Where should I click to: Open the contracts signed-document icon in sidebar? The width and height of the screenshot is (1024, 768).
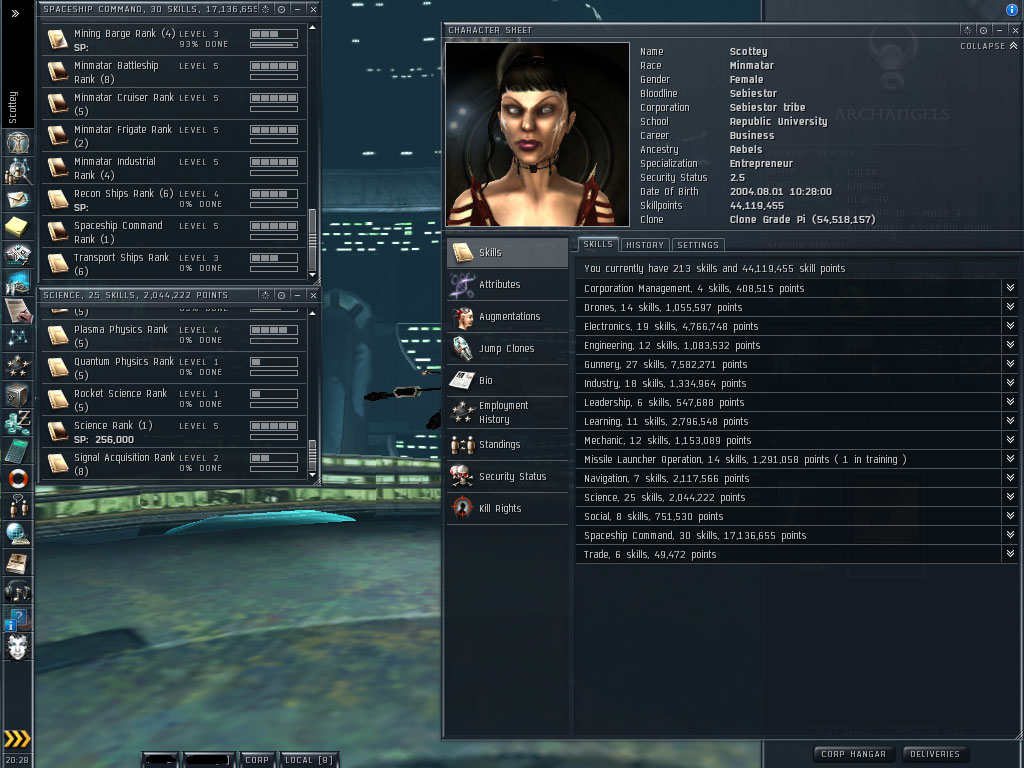pyautogui.click(x=18, y=310)
